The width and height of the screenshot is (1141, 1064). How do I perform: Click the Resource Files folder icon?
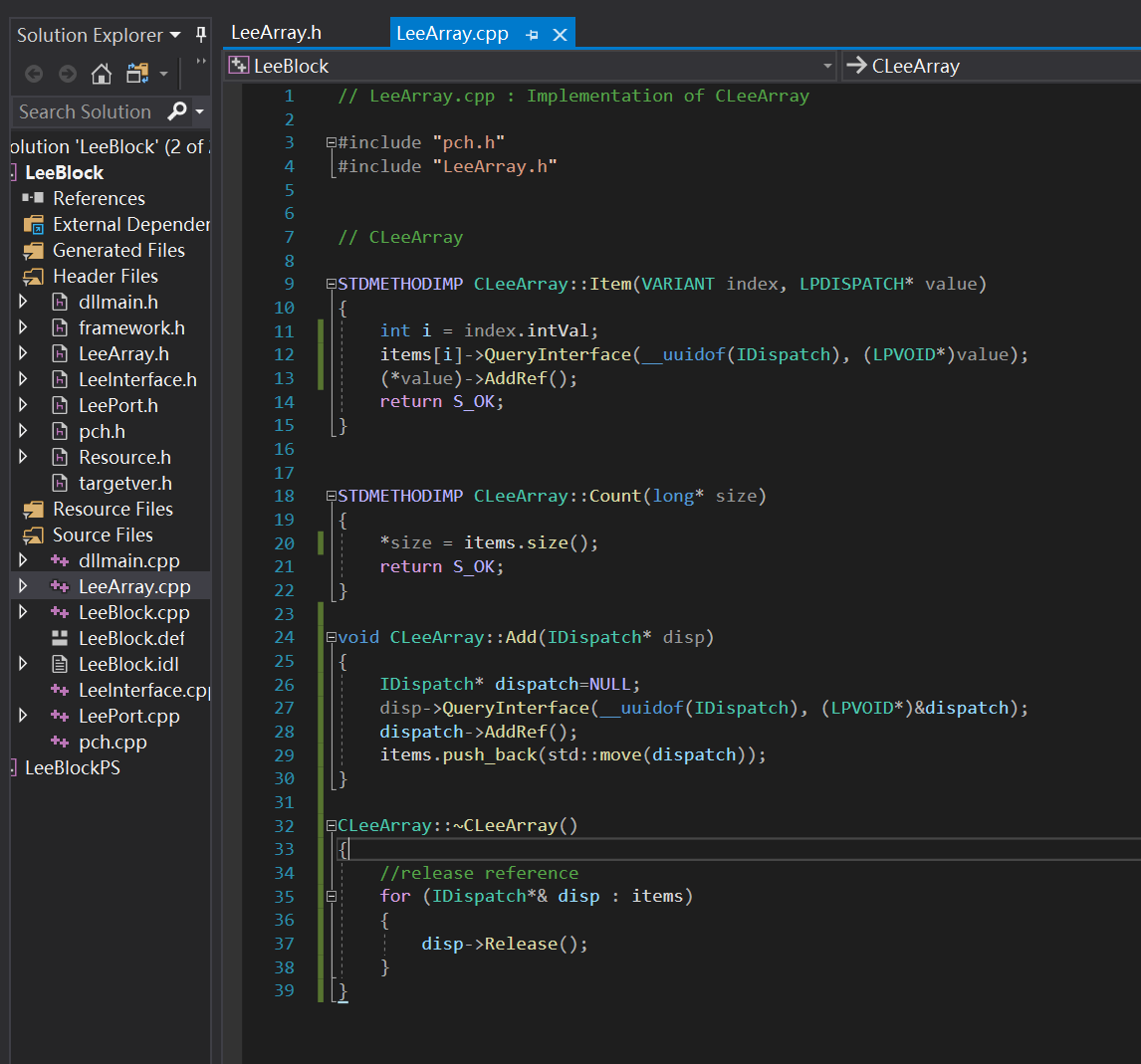[34, 509]
